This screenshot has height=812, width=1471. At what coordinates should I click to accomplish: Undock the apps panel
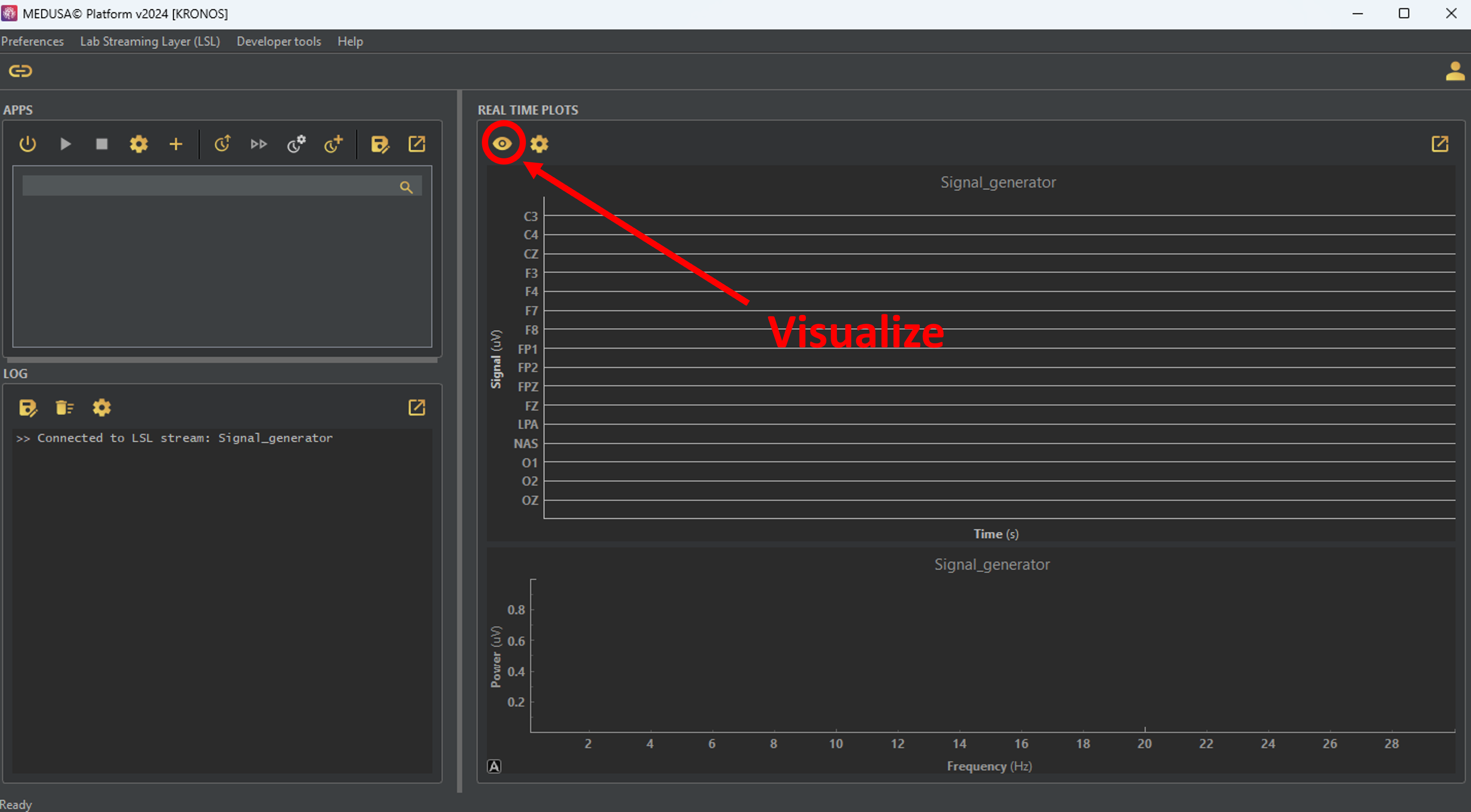tap(417, 144)
